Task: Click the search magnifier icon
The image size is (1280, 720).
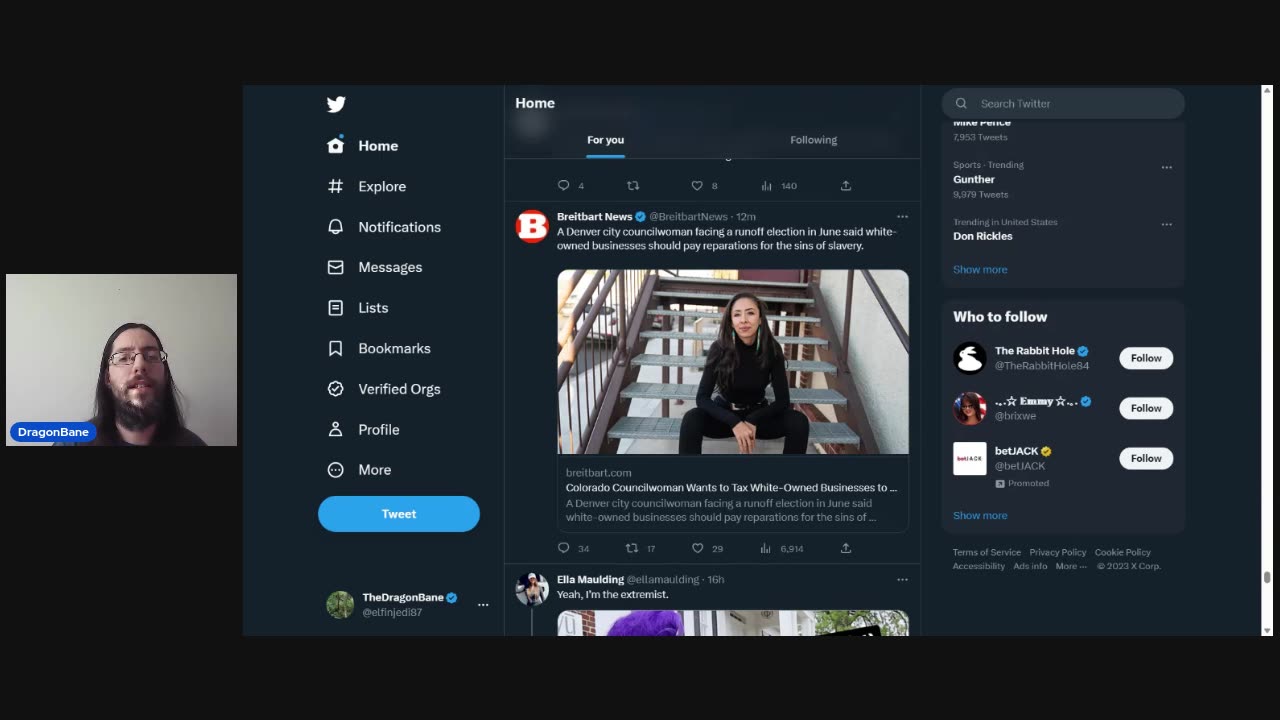Action: click(x=961, y=103)
